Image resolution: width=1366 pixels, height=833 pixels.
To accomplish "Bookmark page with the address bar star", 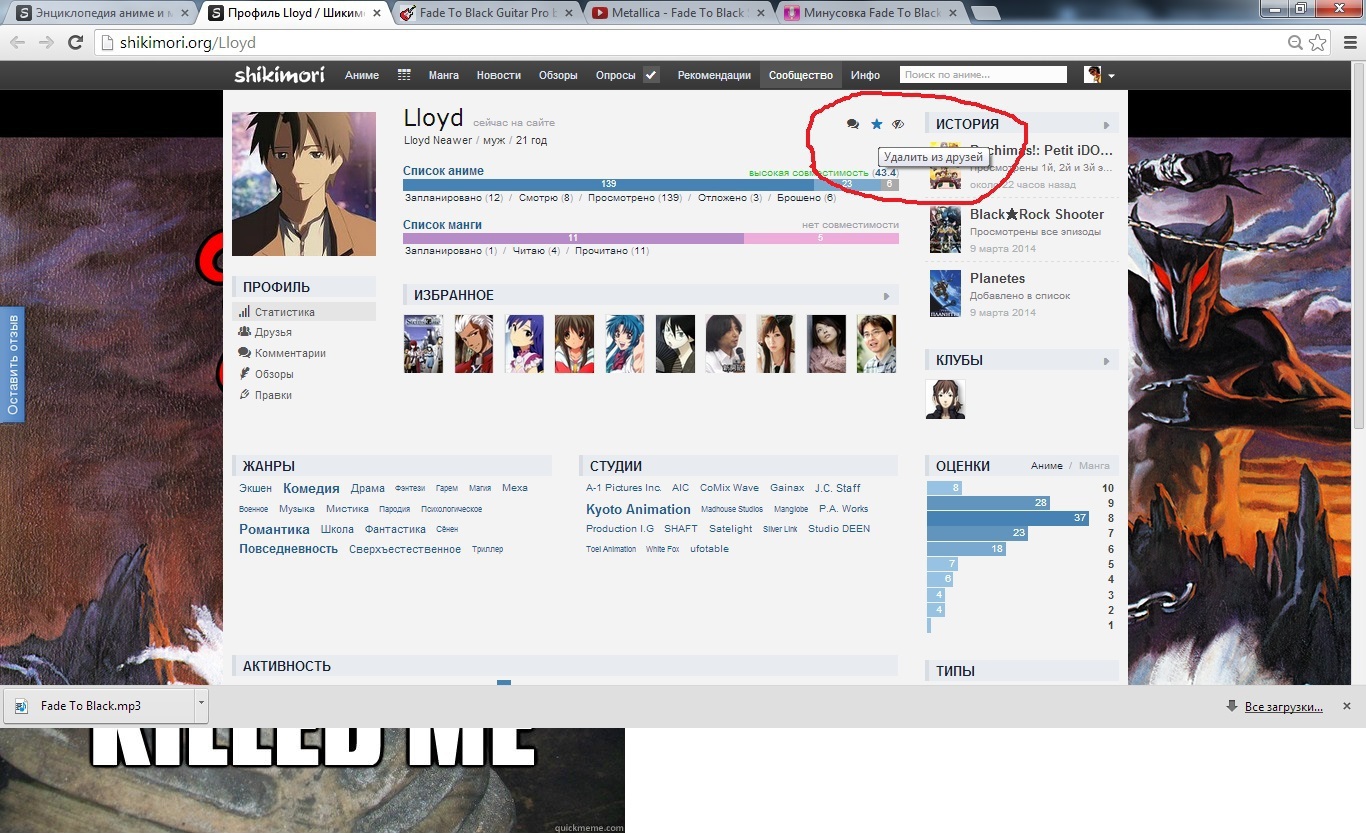I will 1318,42.
